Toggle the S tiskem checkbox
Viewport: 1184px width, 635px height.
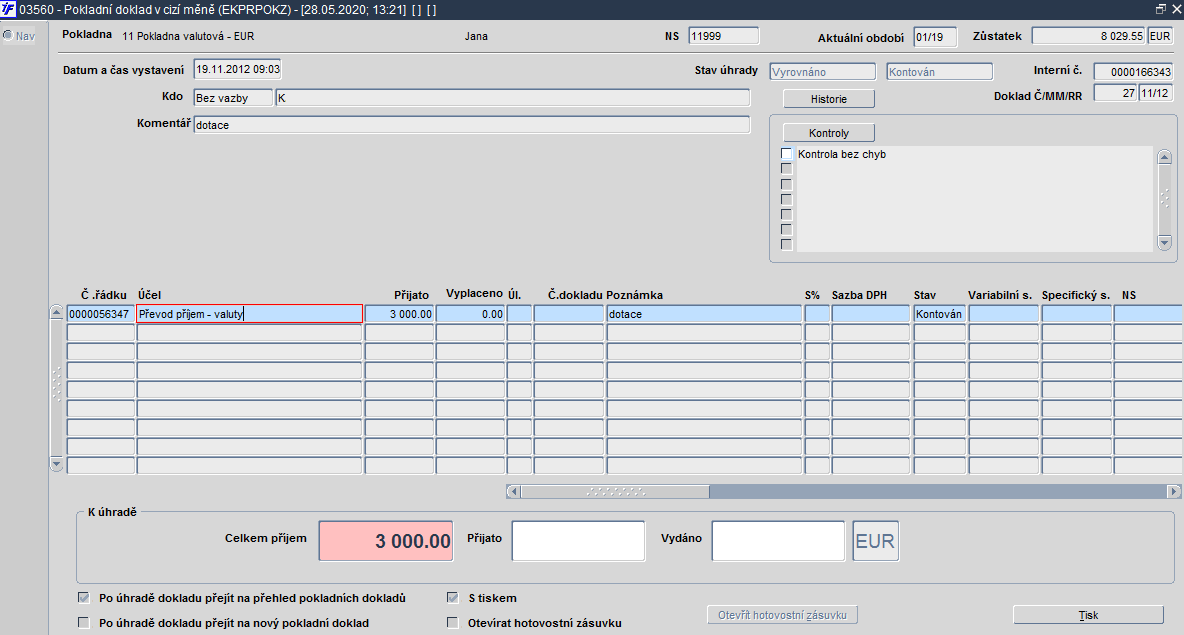pyautogui.click(x=453, y=598)
